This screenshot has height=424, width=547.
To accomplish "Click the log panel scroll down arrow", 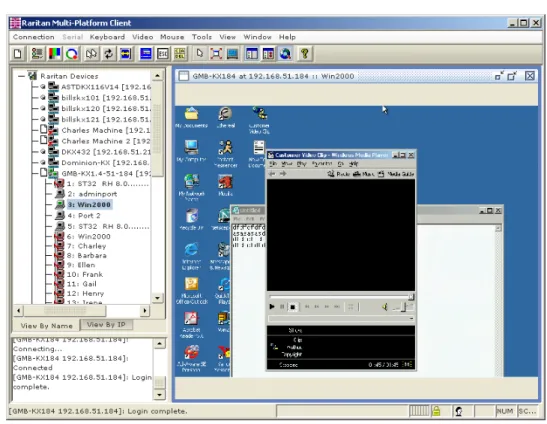I will click(159, 395).
